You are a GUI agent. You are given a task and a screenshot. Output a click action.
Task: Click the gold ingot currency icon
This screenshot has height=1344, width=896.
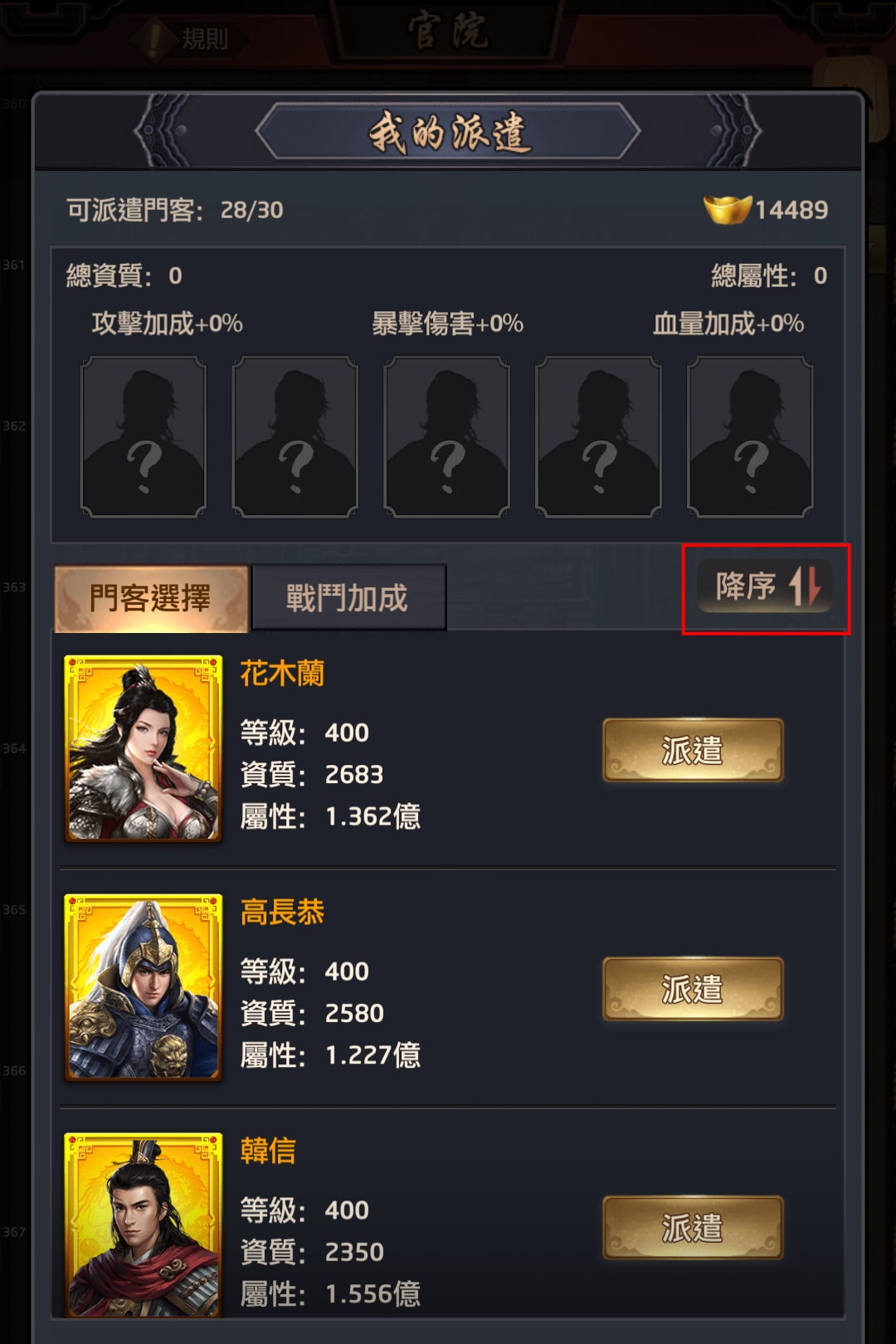[x=727, y=209]
